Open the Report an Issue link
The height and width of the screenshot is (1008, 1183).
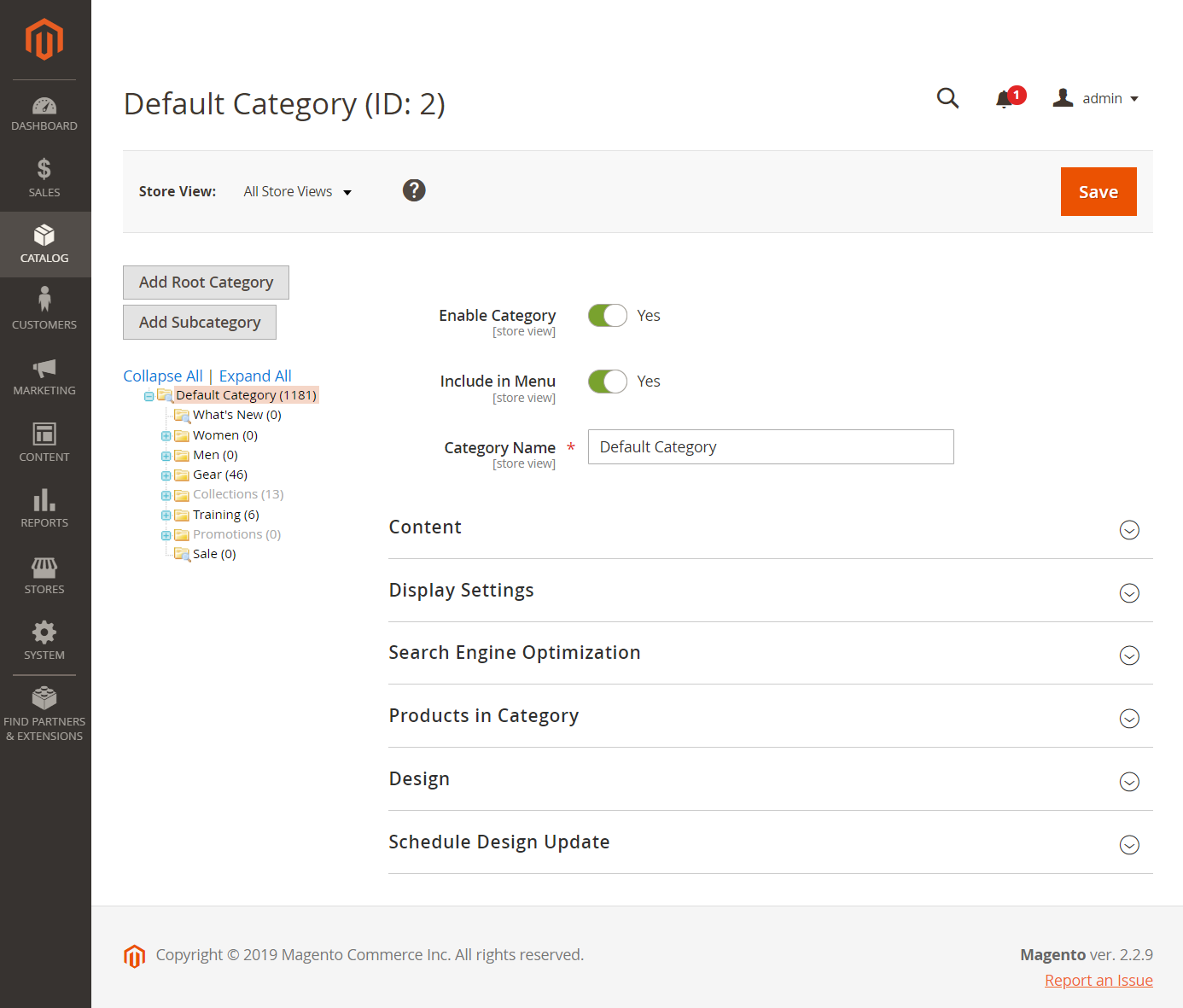coord(1098,981)
